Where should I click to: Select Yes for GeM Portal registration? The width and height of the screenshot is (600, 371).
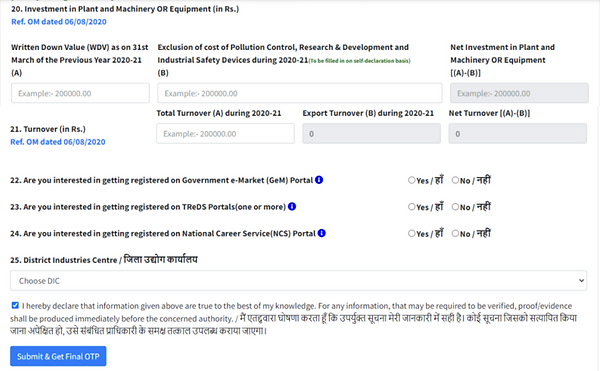411,180
